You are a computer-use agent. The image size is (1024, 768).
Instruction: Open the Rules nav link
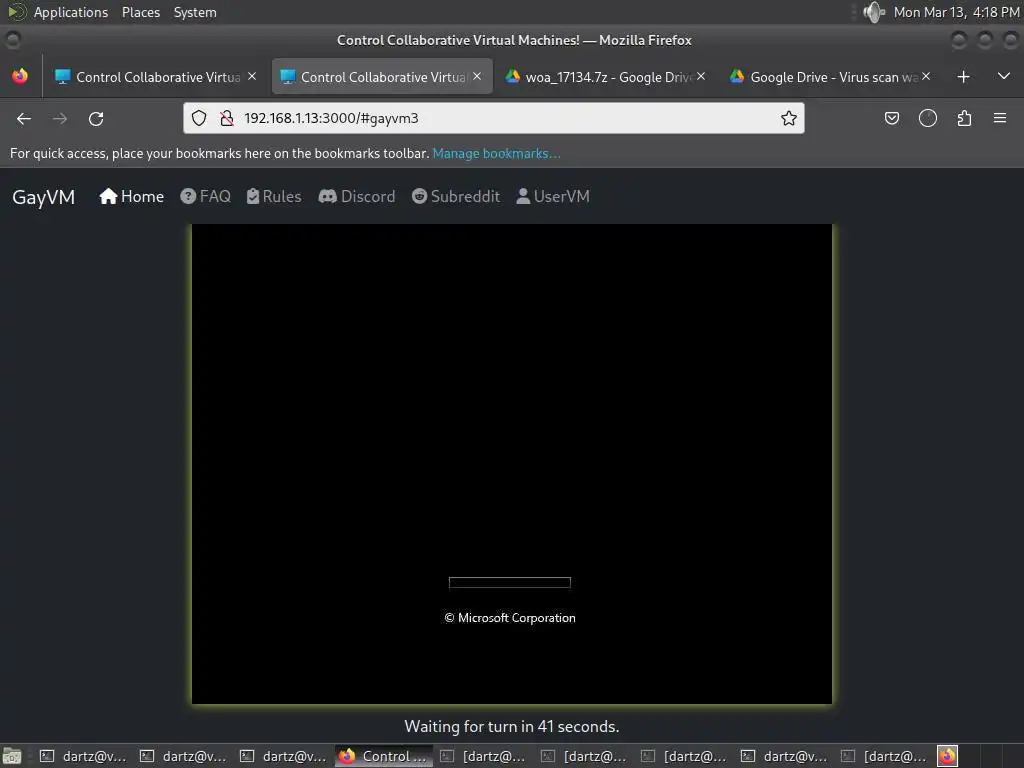(274, 197)
